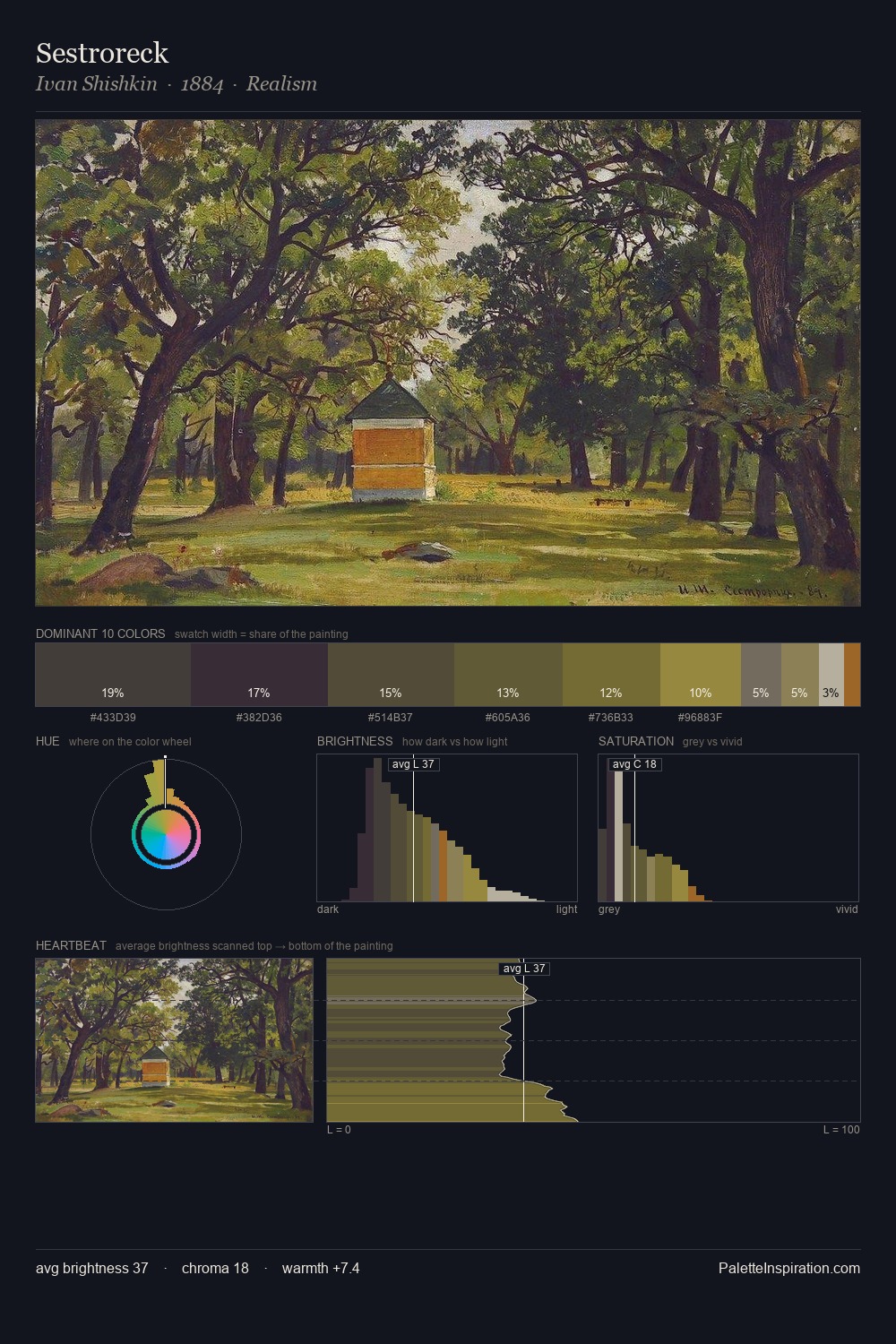Select the 12% olive-gold swatch

[x=611, y=675]
